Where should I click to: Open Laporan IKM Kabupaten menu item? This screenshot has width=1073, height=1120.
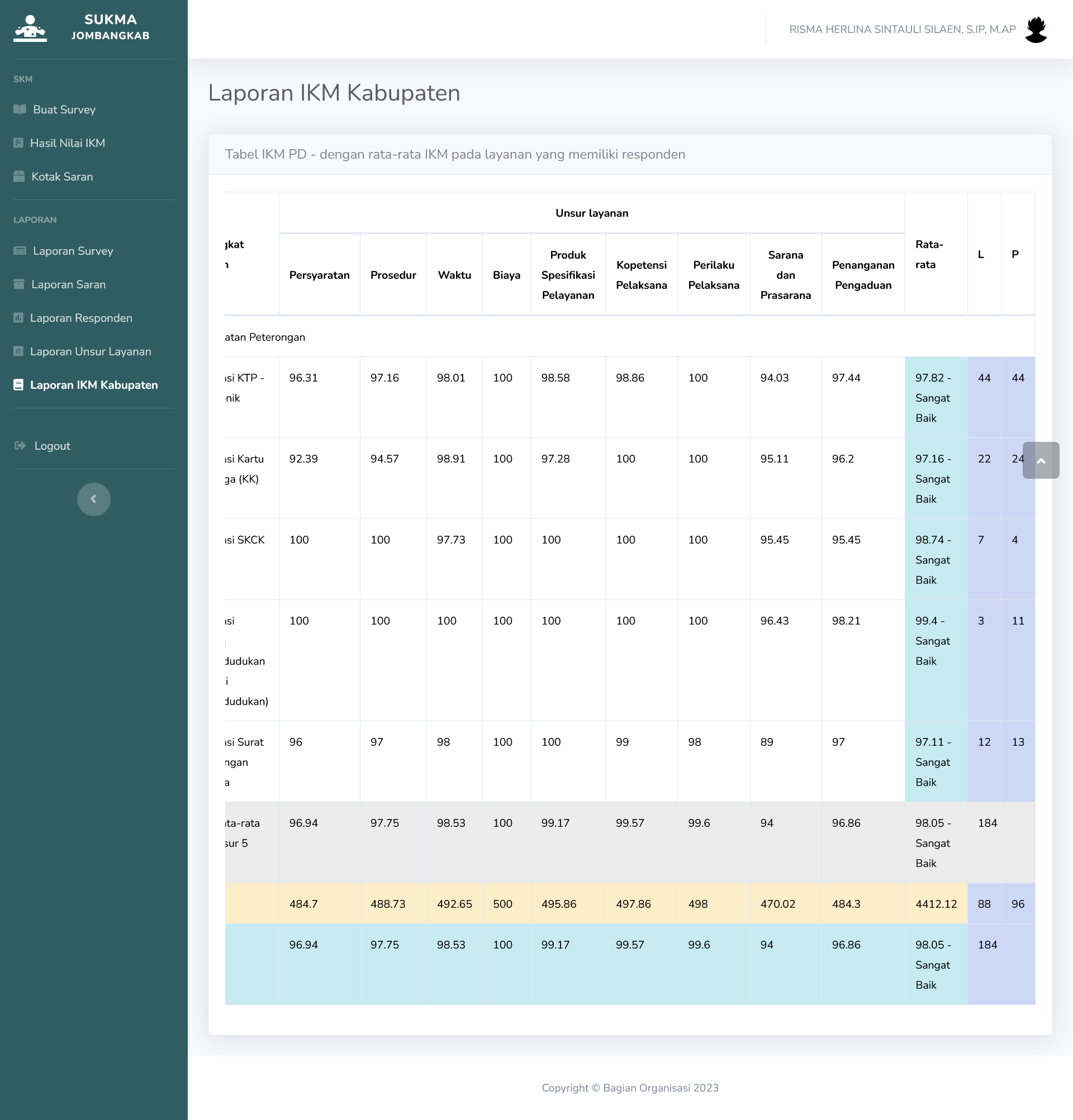(94, 385)
